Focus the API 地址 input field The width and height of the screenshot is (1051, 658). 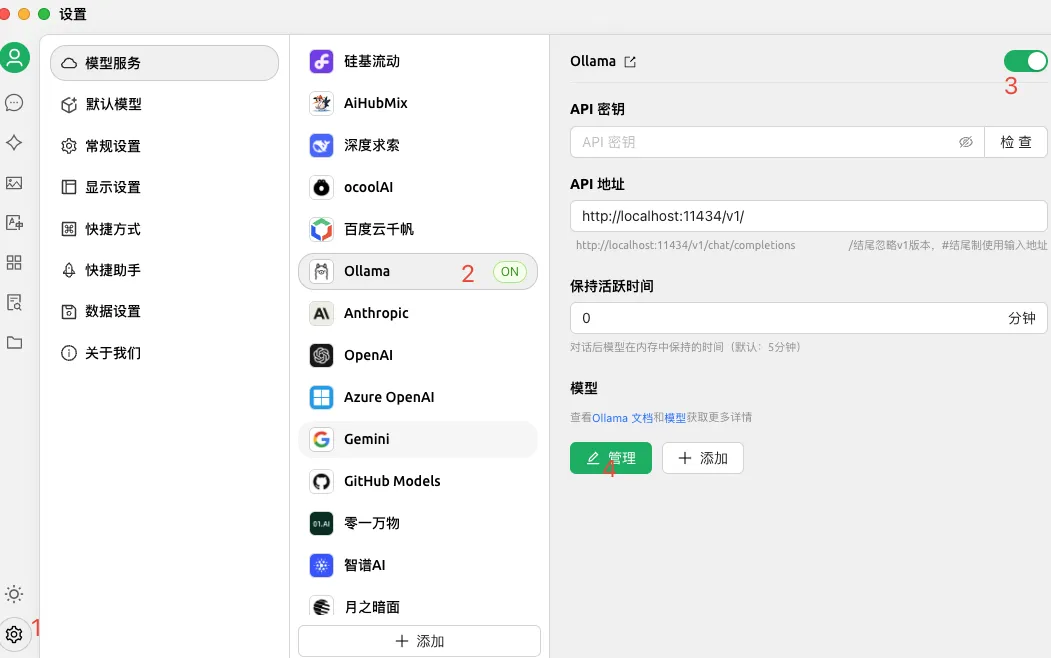tap(808, 216)
